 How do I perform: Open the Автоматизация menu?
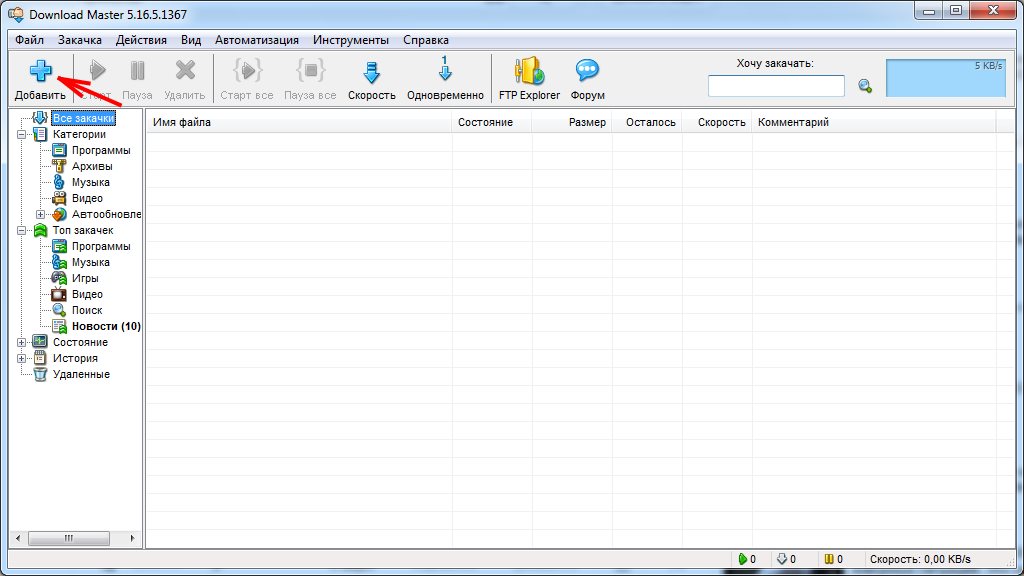click(257, 40)
